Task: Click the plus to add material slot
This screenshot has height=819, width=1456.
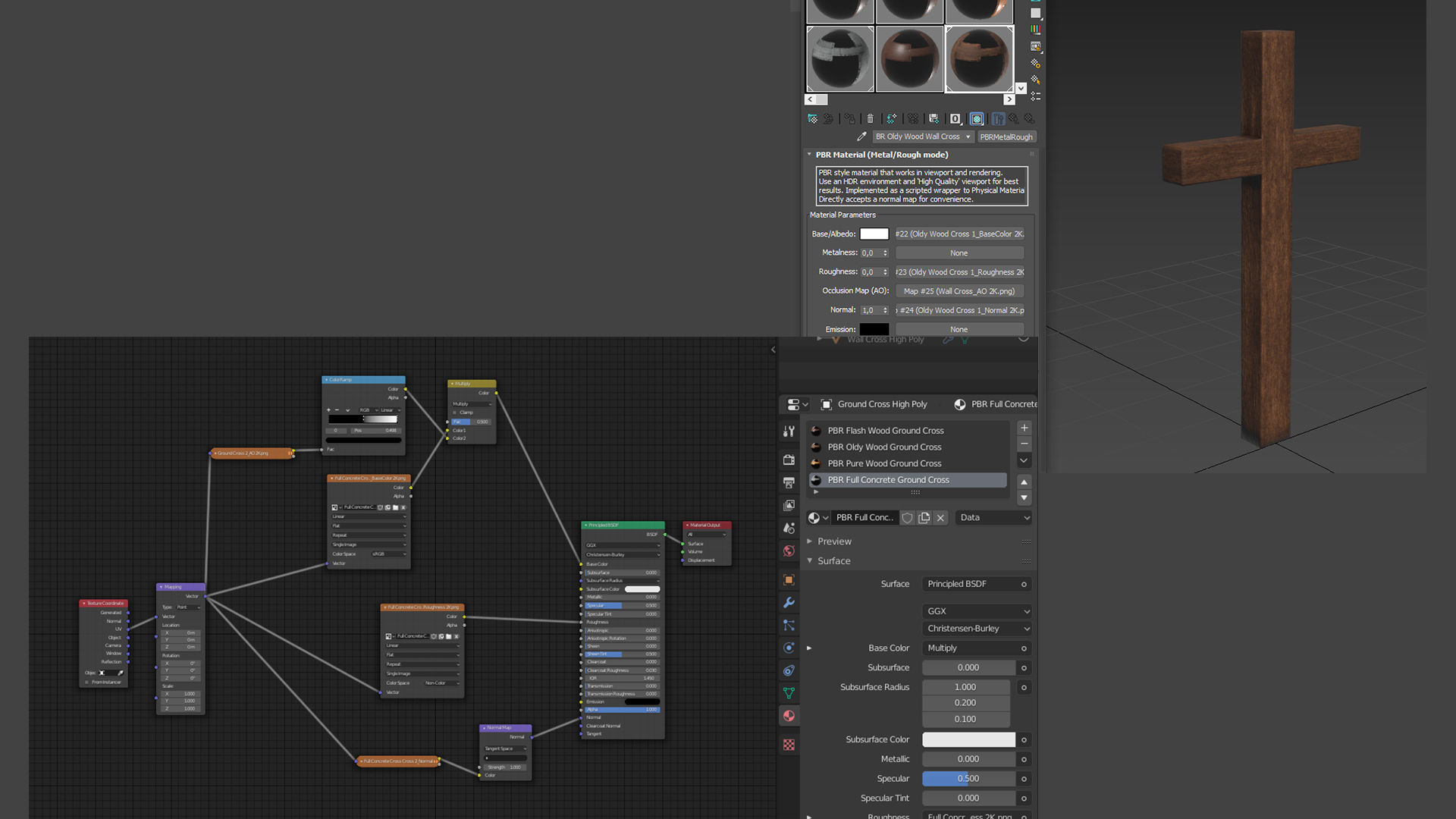Action: (1024, 428)
